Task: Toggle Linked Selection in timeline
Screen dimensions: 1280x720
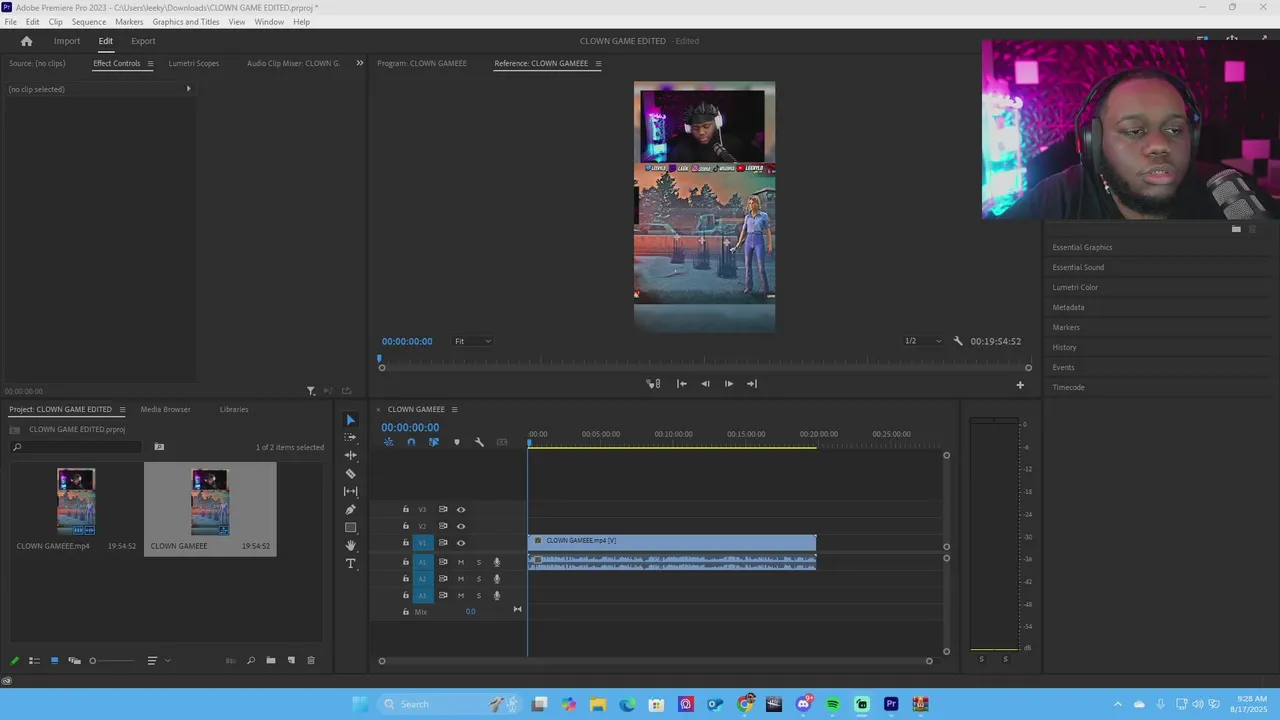Action: click(x=433, y=442)
